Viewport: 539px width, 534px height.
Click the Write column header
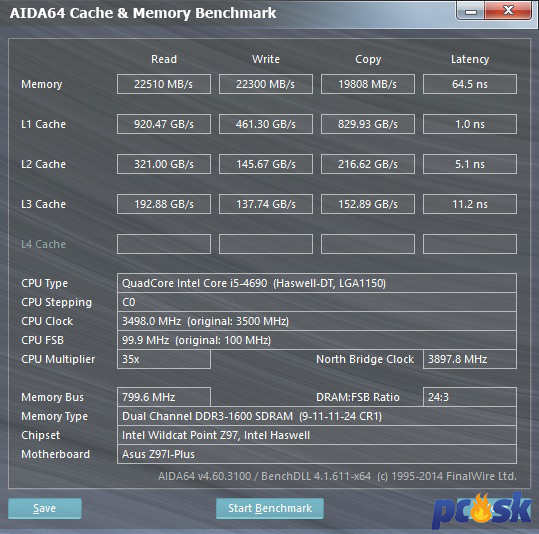tap(266, 59)
